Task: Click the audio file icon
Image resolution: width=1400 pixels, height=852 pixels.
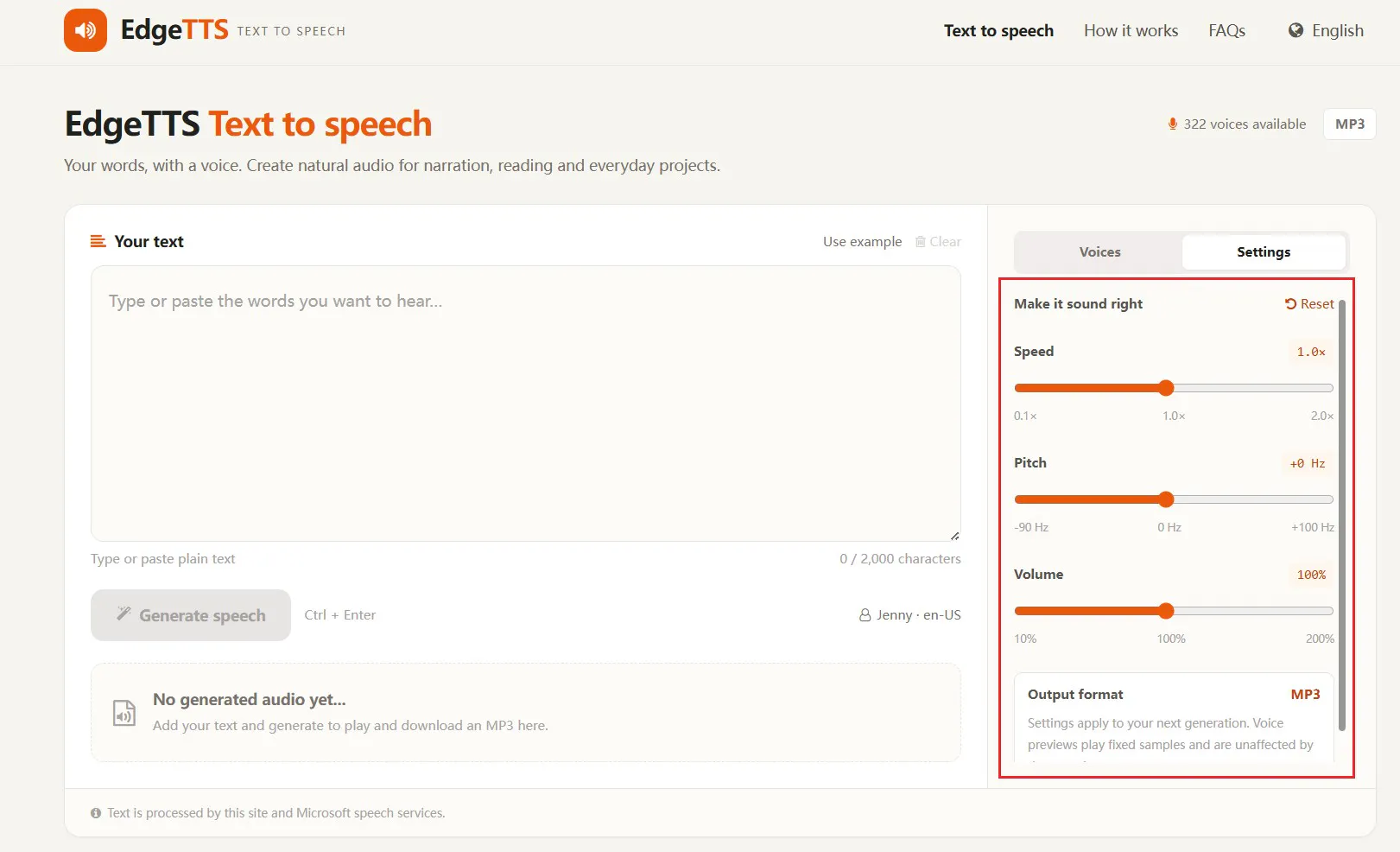Action: [x=124, y=713]
